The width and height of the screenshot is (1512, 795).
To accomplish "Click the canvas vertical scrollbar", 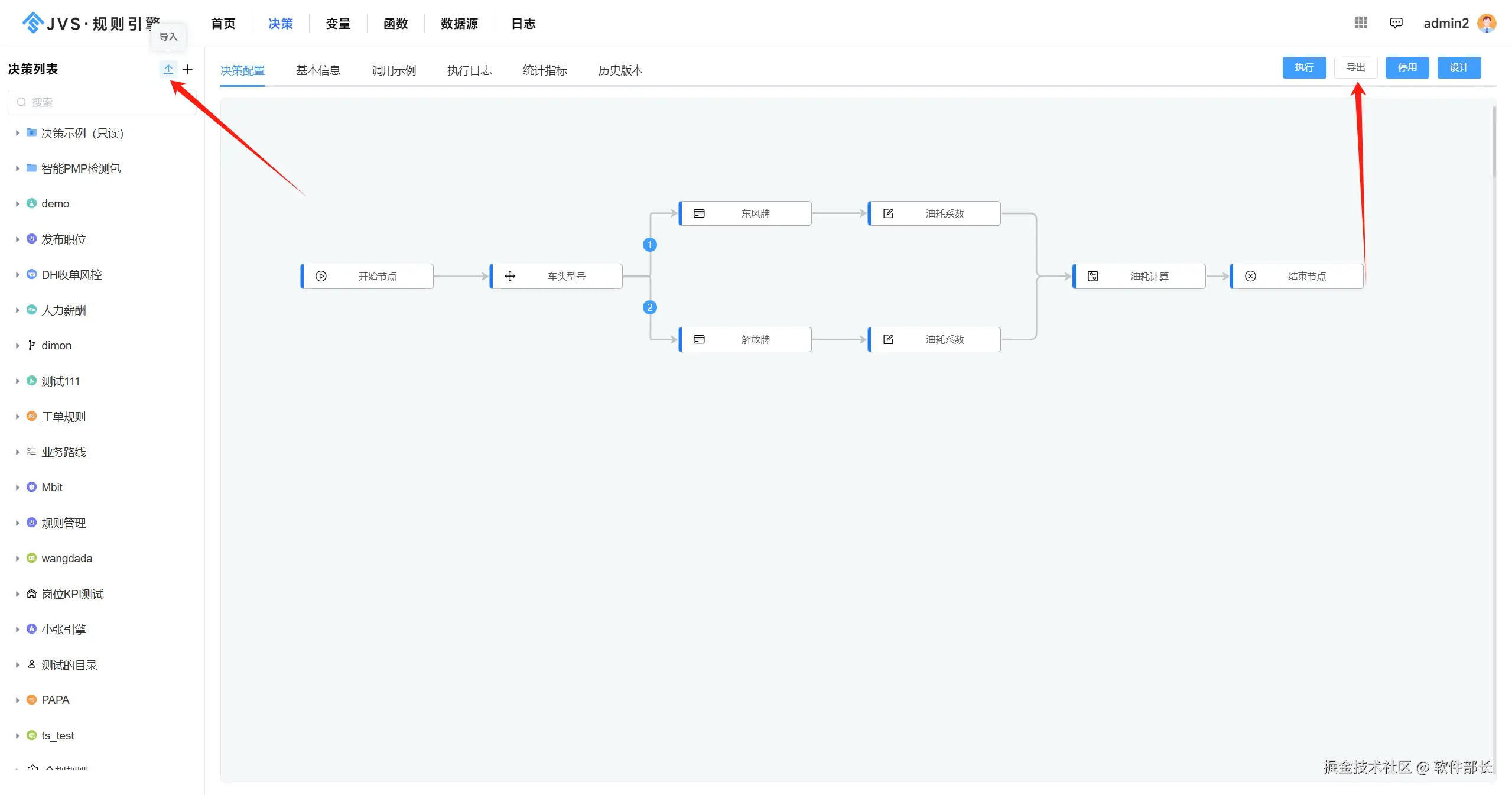I will 1494,142.
